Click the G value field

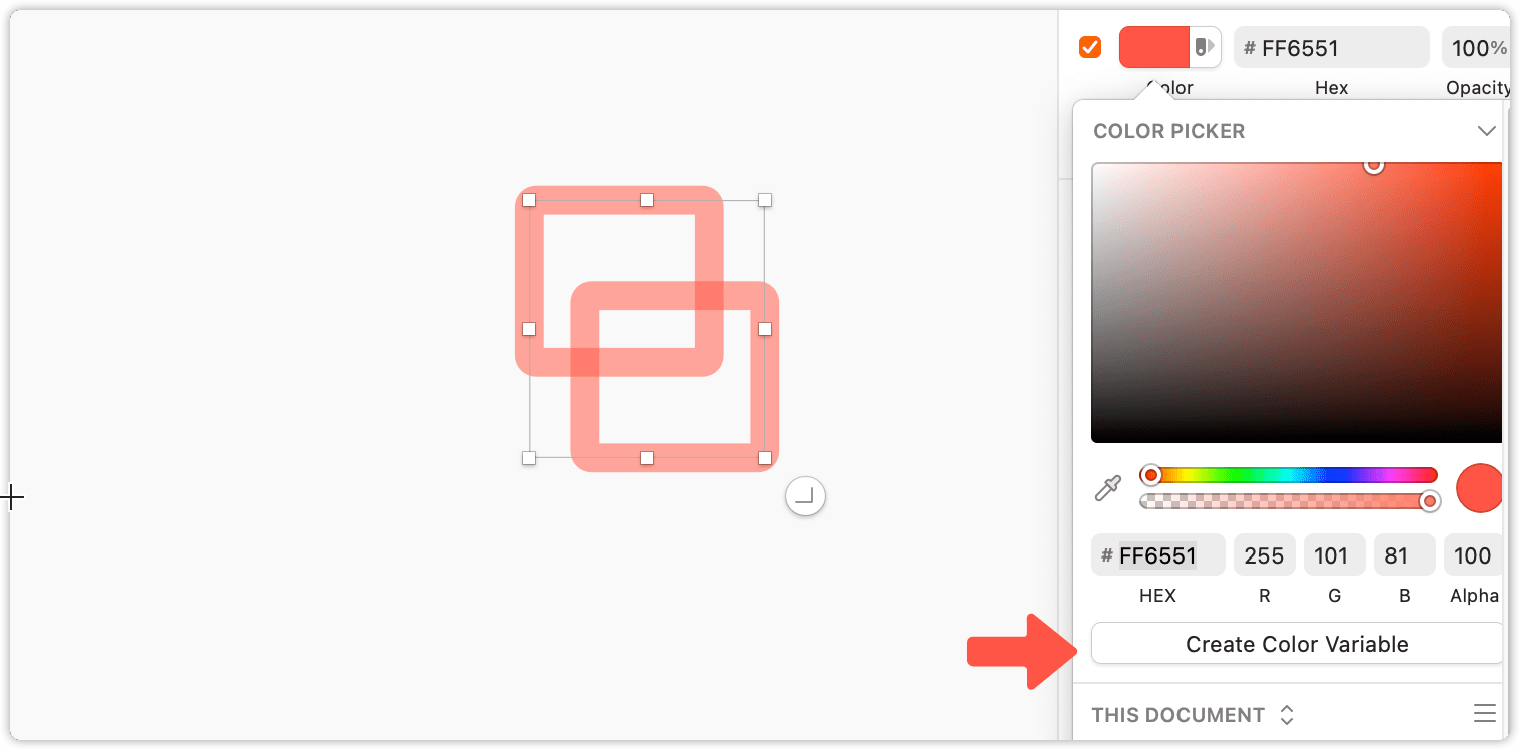point(1335,555)
